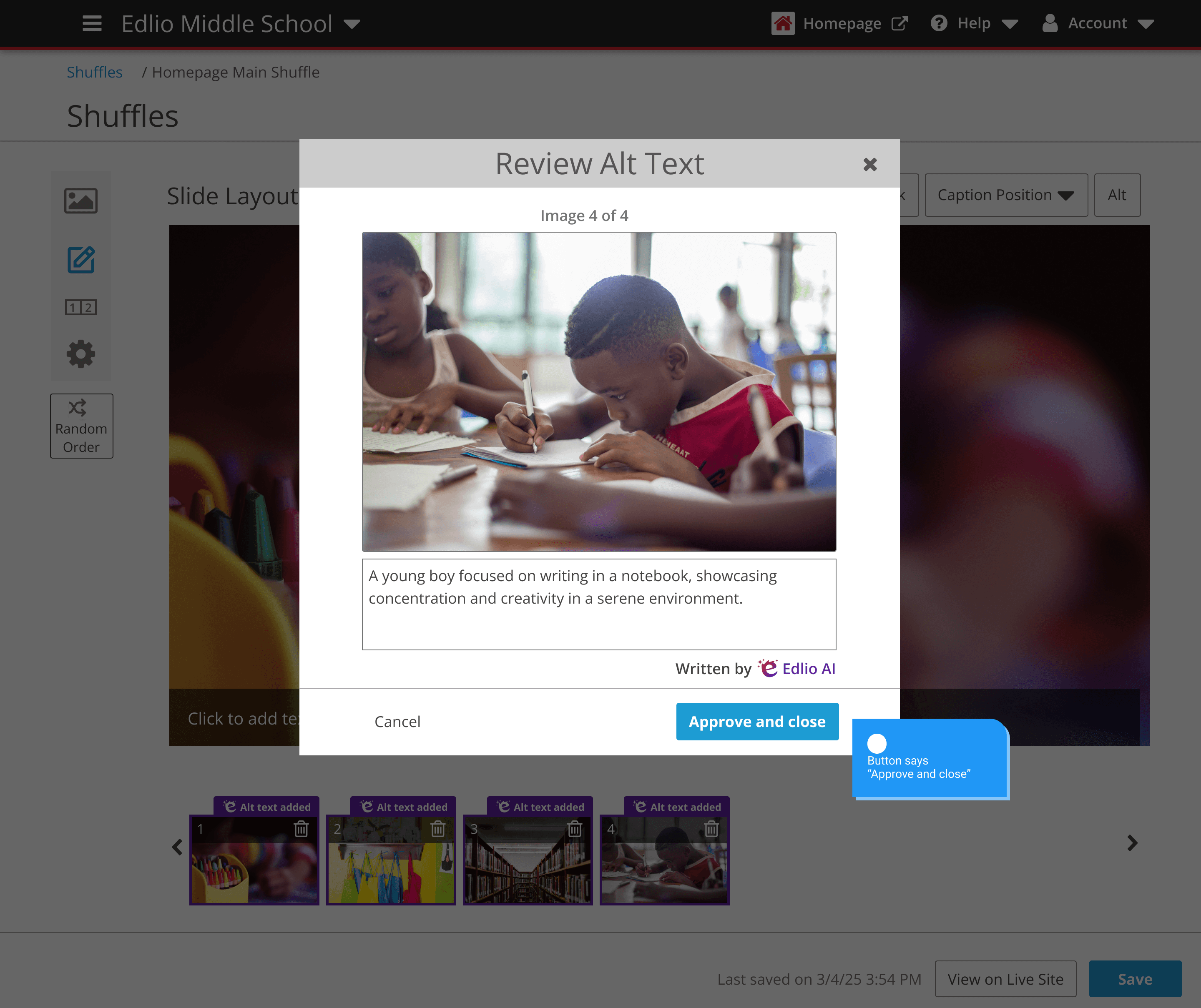Click the numbered slide order icon
This screenshot has height=1008, width=1201.
[x=80, y=307]
